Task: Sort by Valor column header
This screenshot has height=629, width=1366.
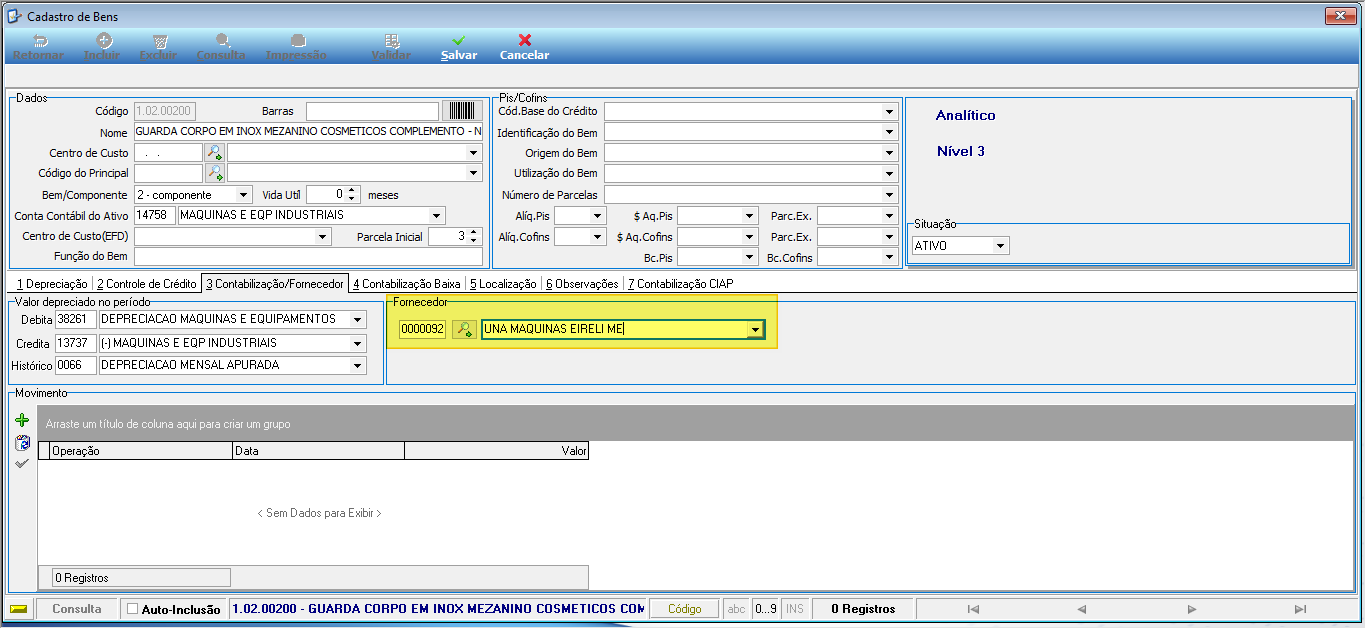Action: 496,451
